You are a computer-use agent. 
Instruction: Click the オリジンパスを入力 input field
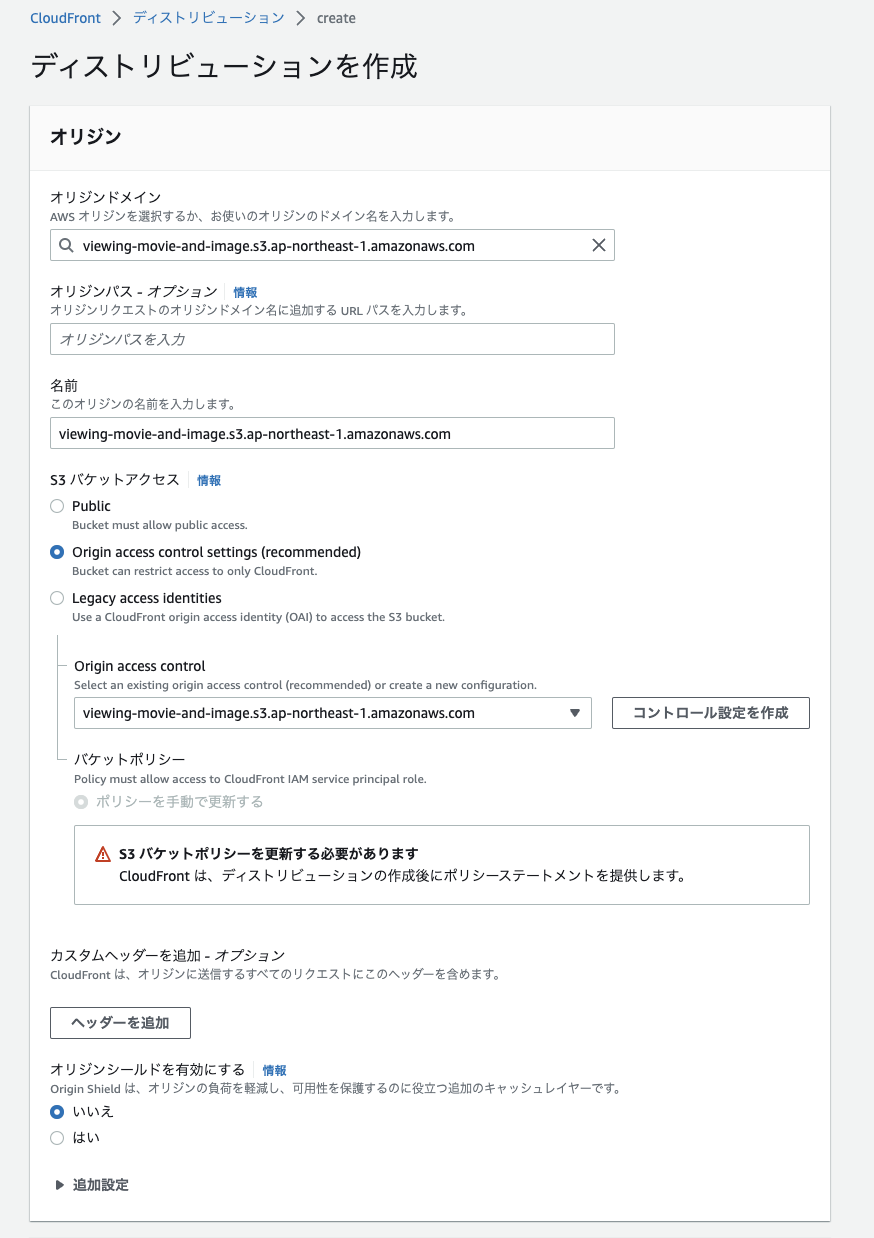330,339
